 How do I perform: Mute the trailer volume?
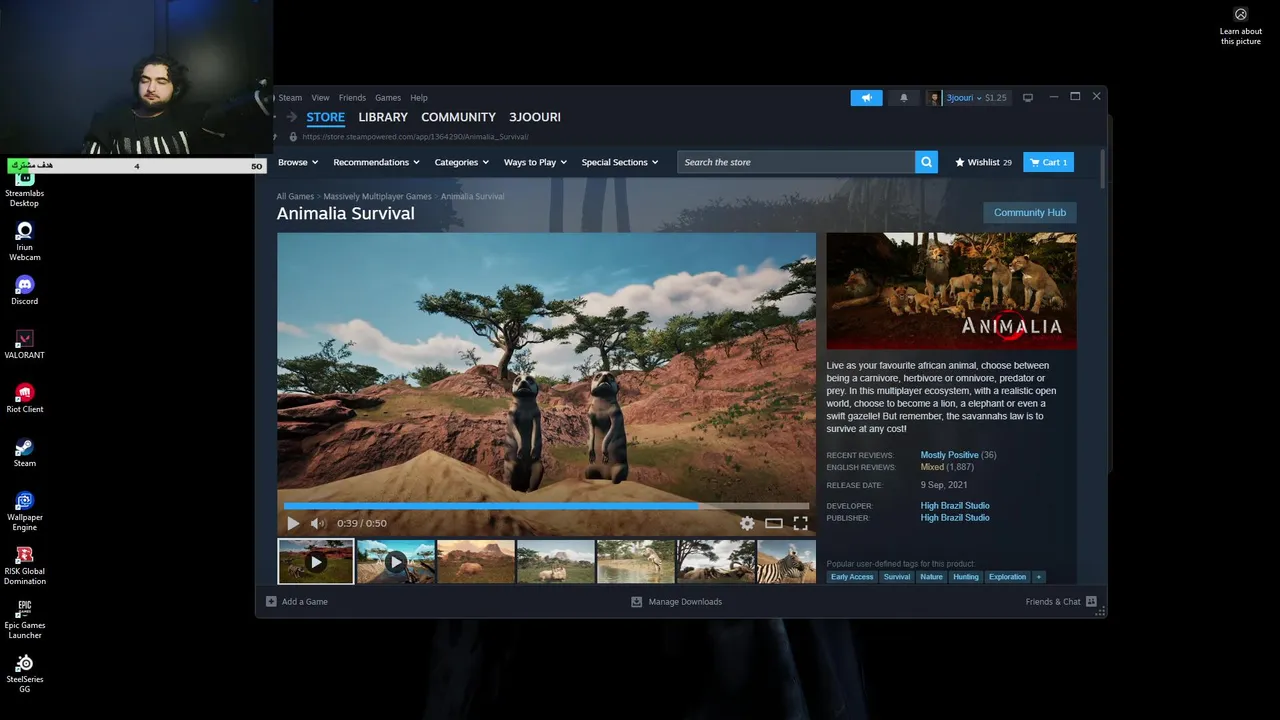pyautogui.click(x=318, y=523)
